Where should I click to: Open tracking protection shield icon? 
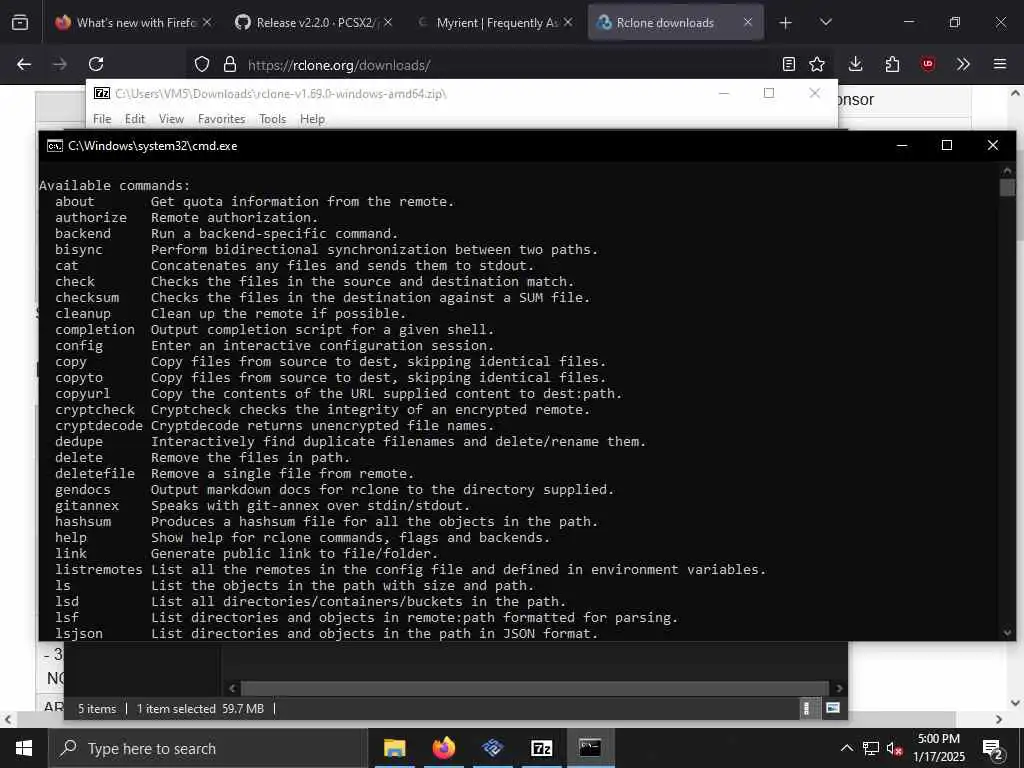coord(202,64)
